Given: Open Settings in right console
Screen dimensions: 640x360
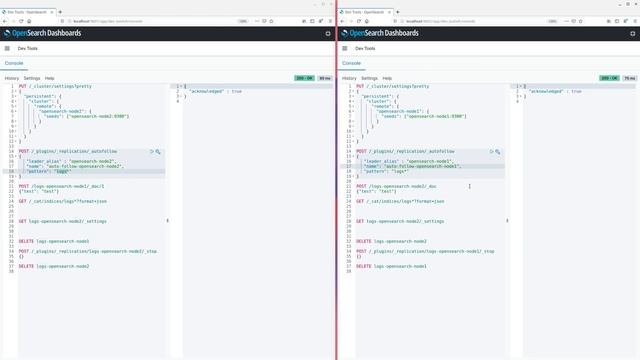Looking at the screenshot, I should pyautogui.click(x=369, y=78).
